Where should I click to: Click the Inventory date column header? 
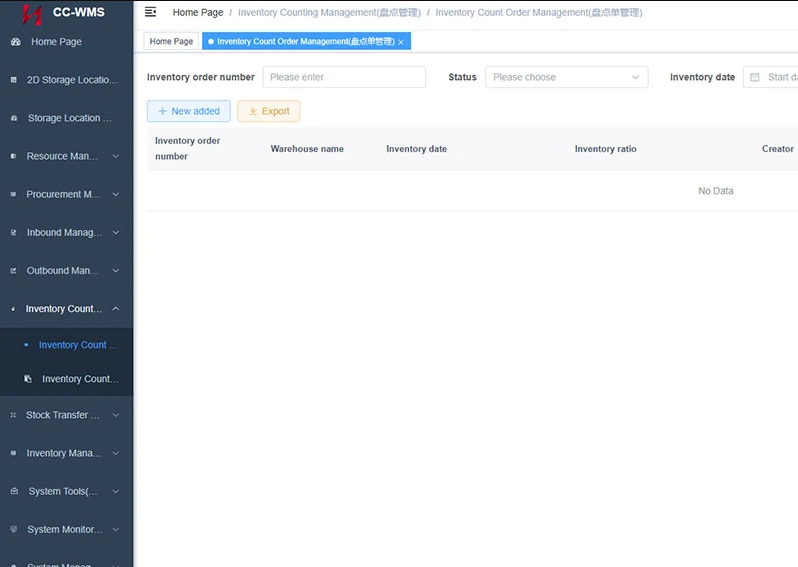[x=416, y=149]
